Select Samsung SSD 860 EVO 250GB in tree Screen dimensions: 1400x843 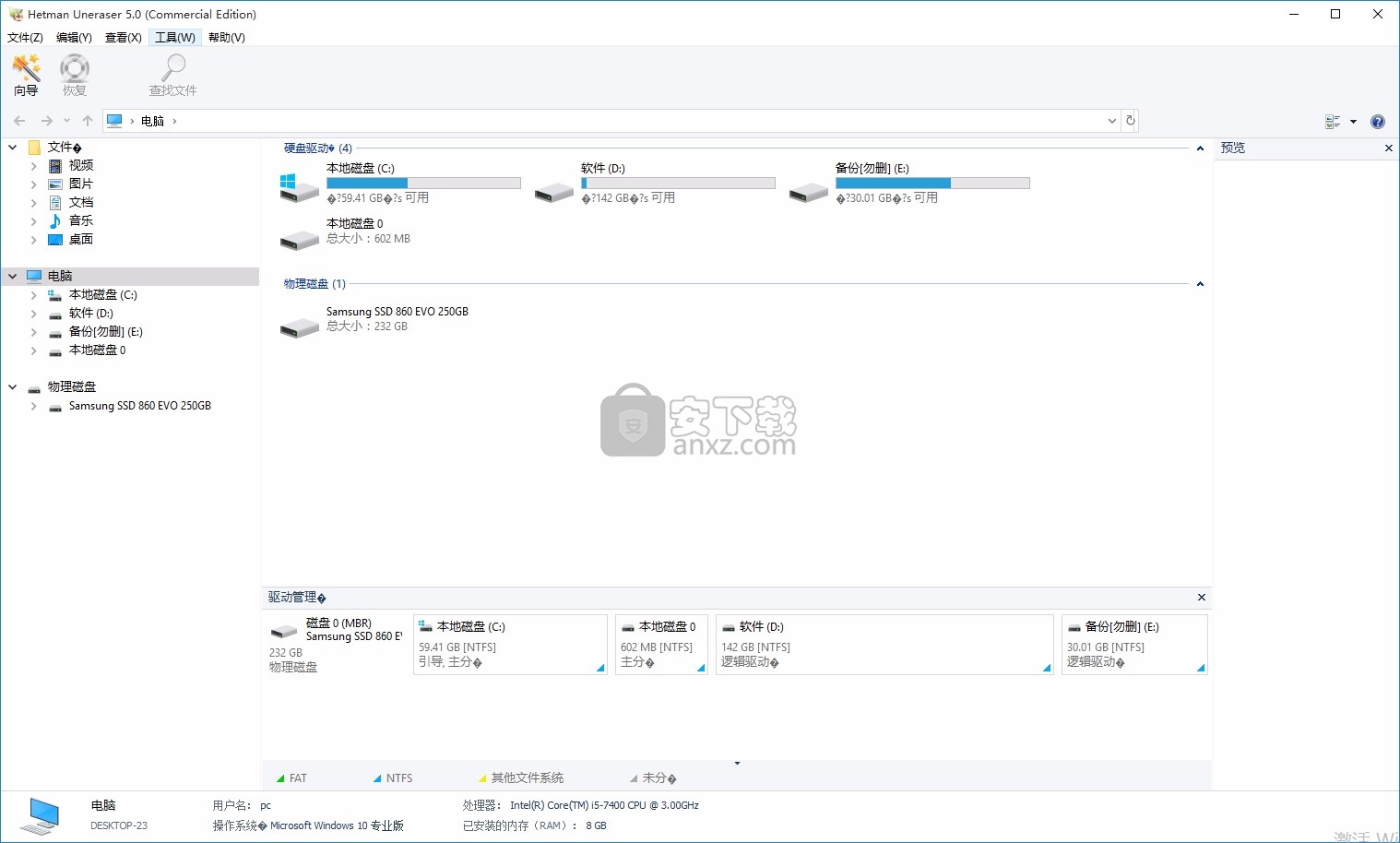pos(139,406)
